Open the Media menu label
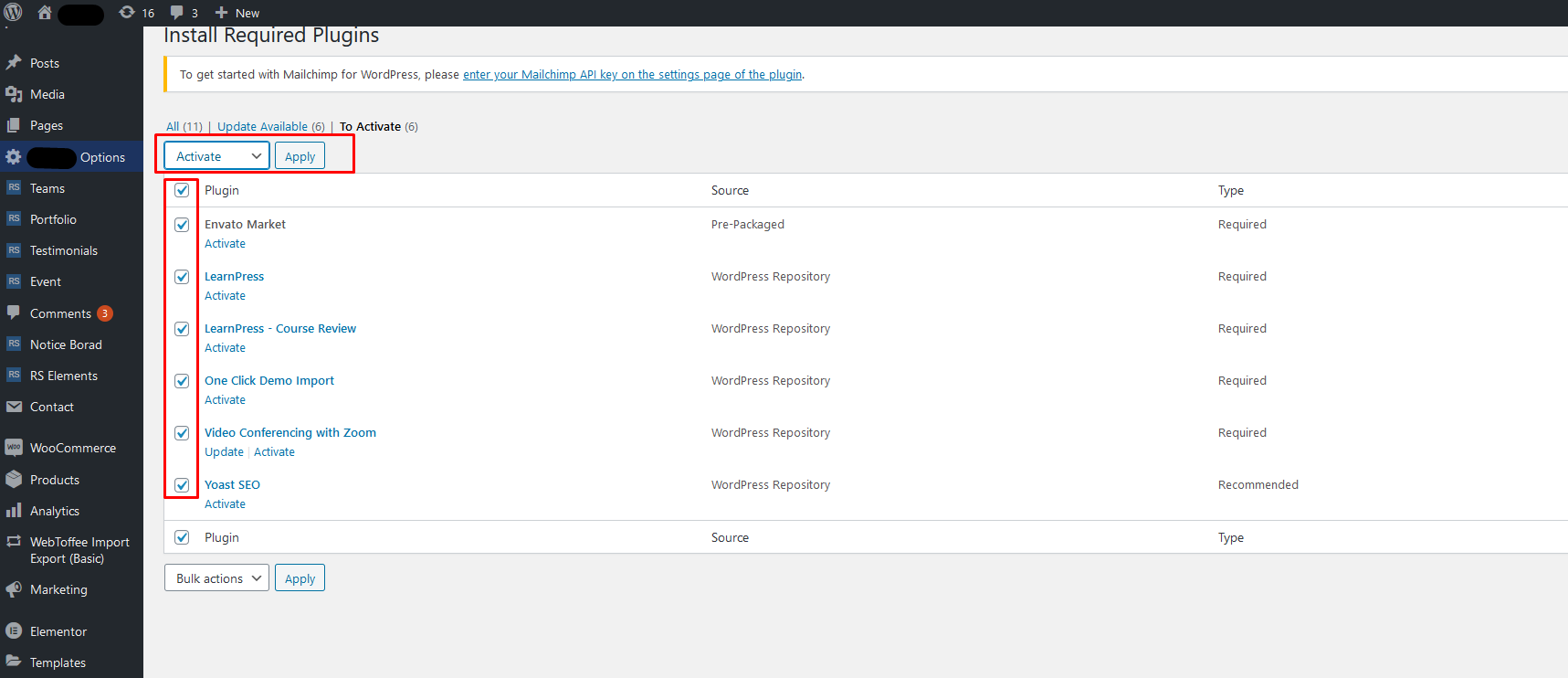Viewport: 1568px width, 678px height. (47, 94)
